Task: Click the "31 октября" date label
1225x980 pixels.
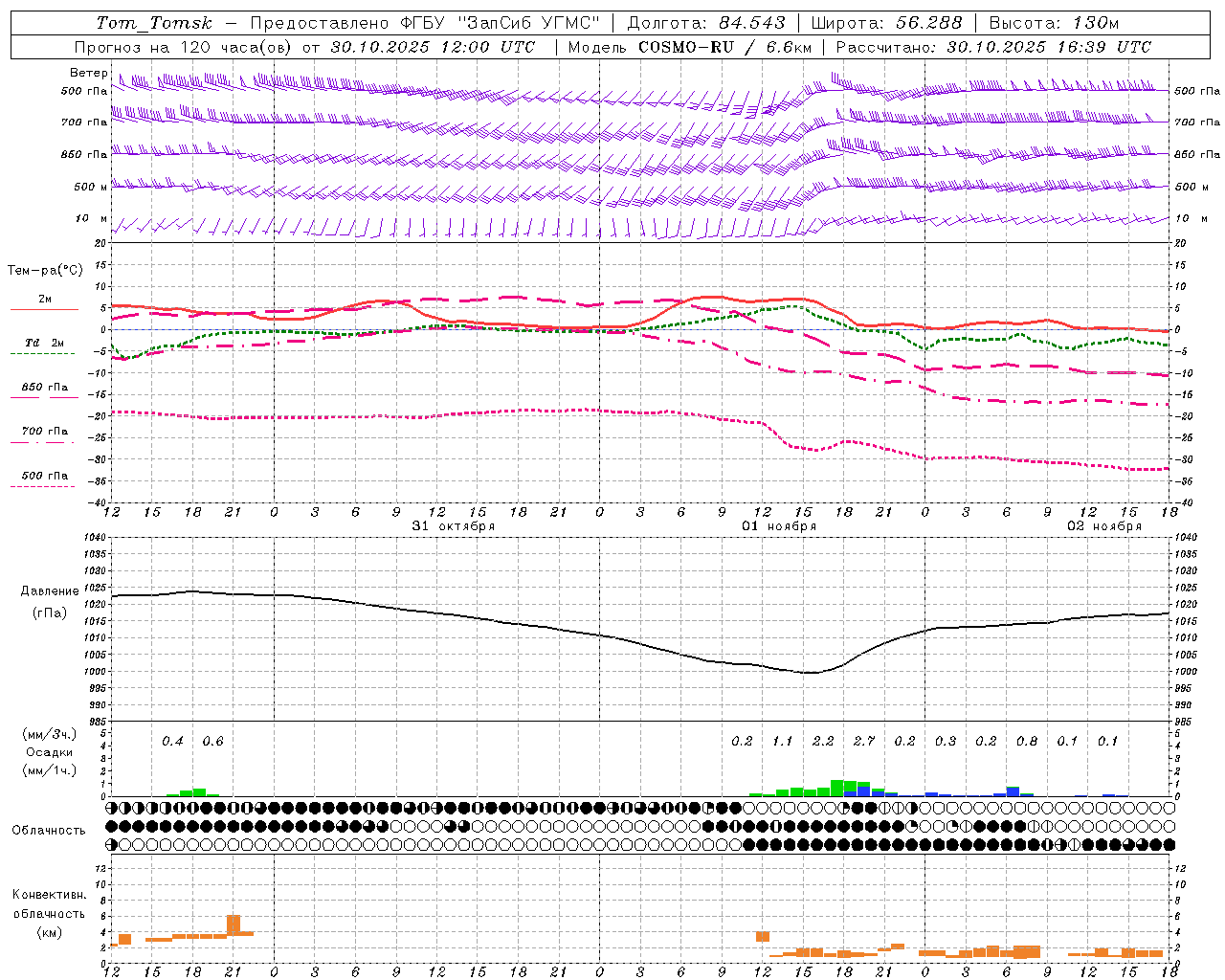Action: (454, 526)
